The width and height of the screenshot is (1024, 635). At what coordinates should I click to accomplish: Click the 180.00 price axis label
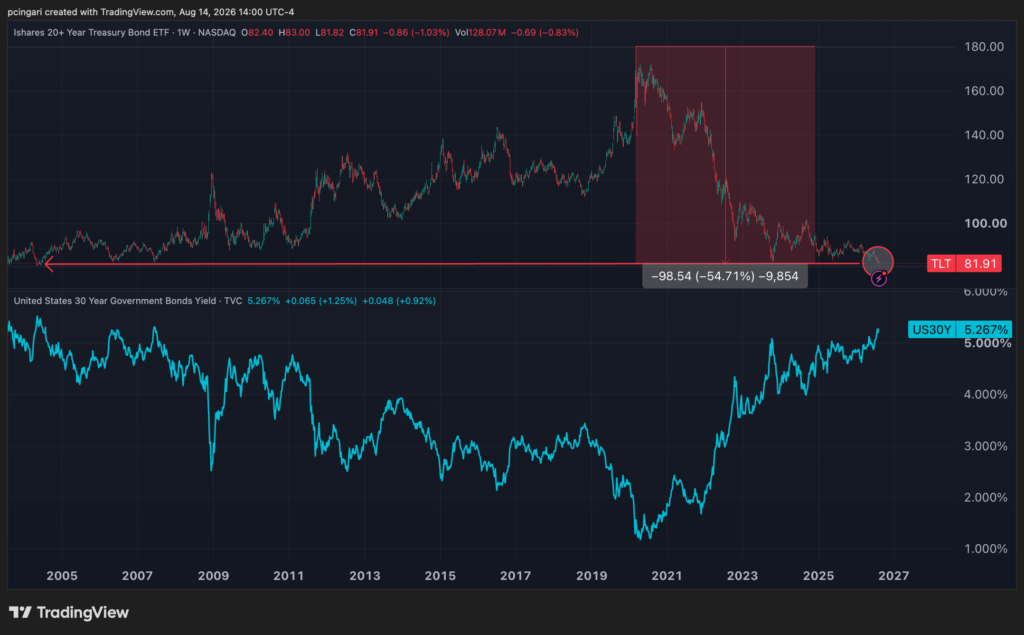[x=984, y=46]
